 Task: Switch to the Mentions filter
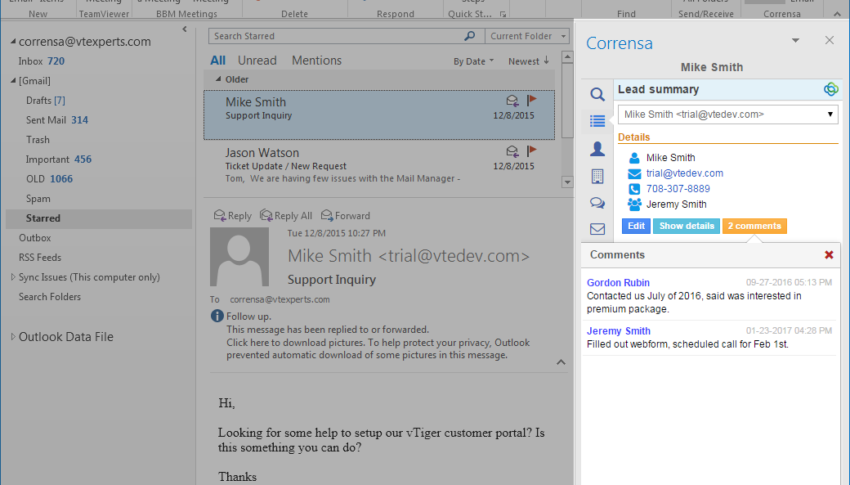pos(317,61)
